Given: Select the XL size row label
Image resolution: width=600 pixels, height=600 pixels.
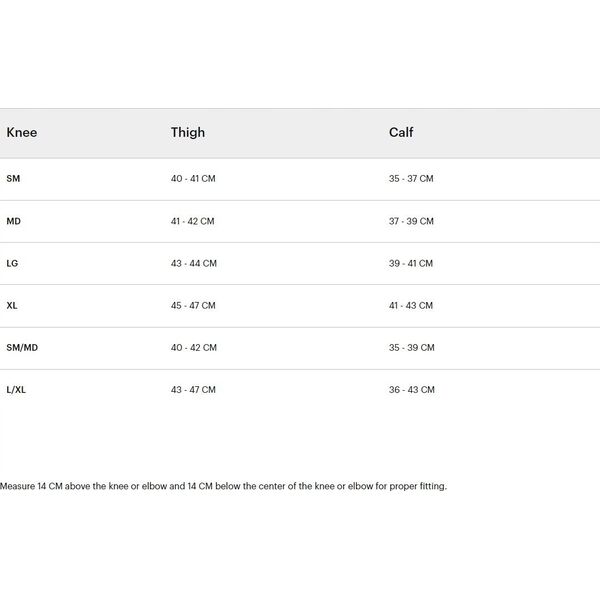Looking at the screenshot, I should point(12,305).
